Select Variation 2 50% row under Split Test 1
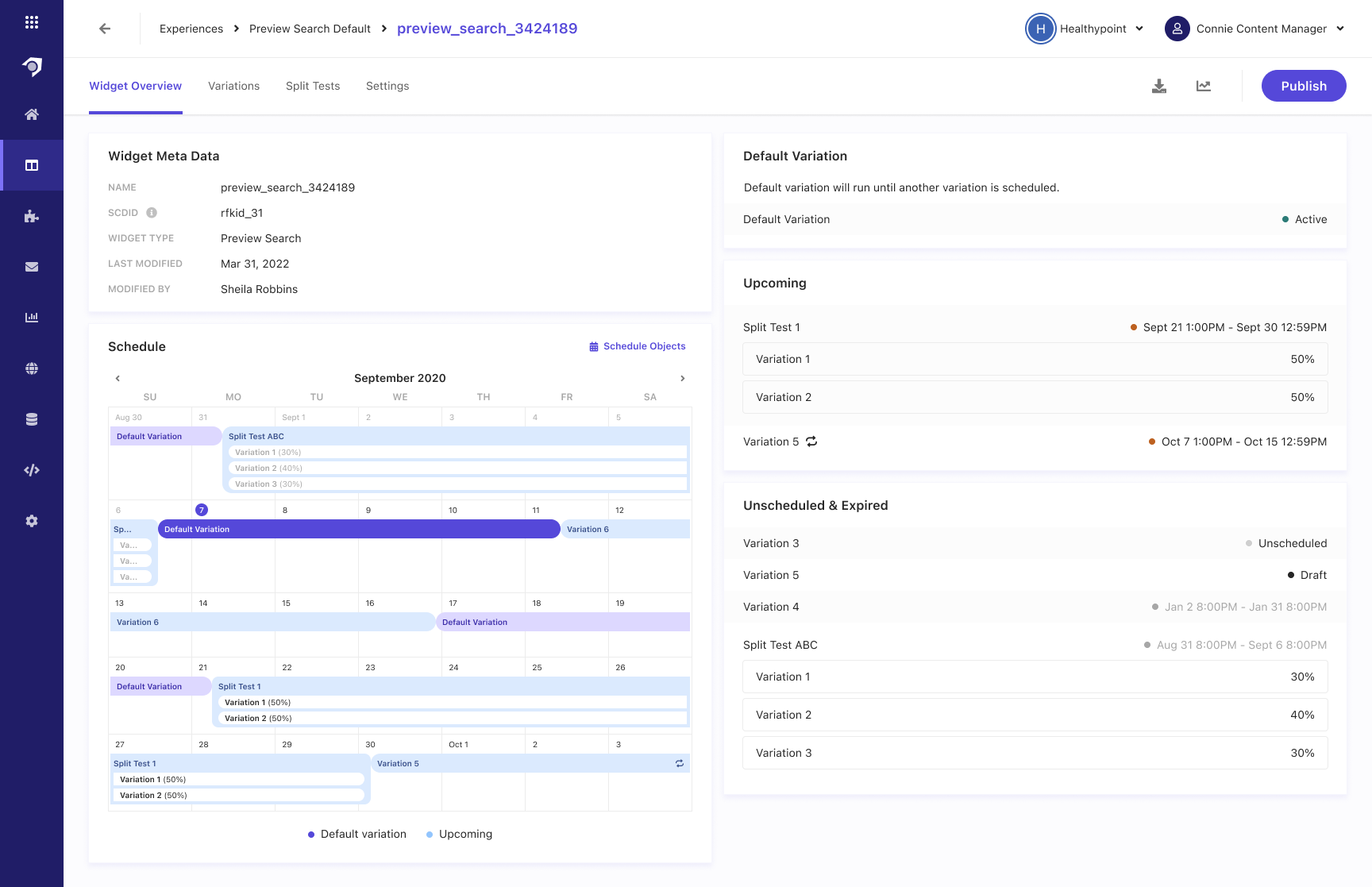1372x887 pixels. 1035,397
